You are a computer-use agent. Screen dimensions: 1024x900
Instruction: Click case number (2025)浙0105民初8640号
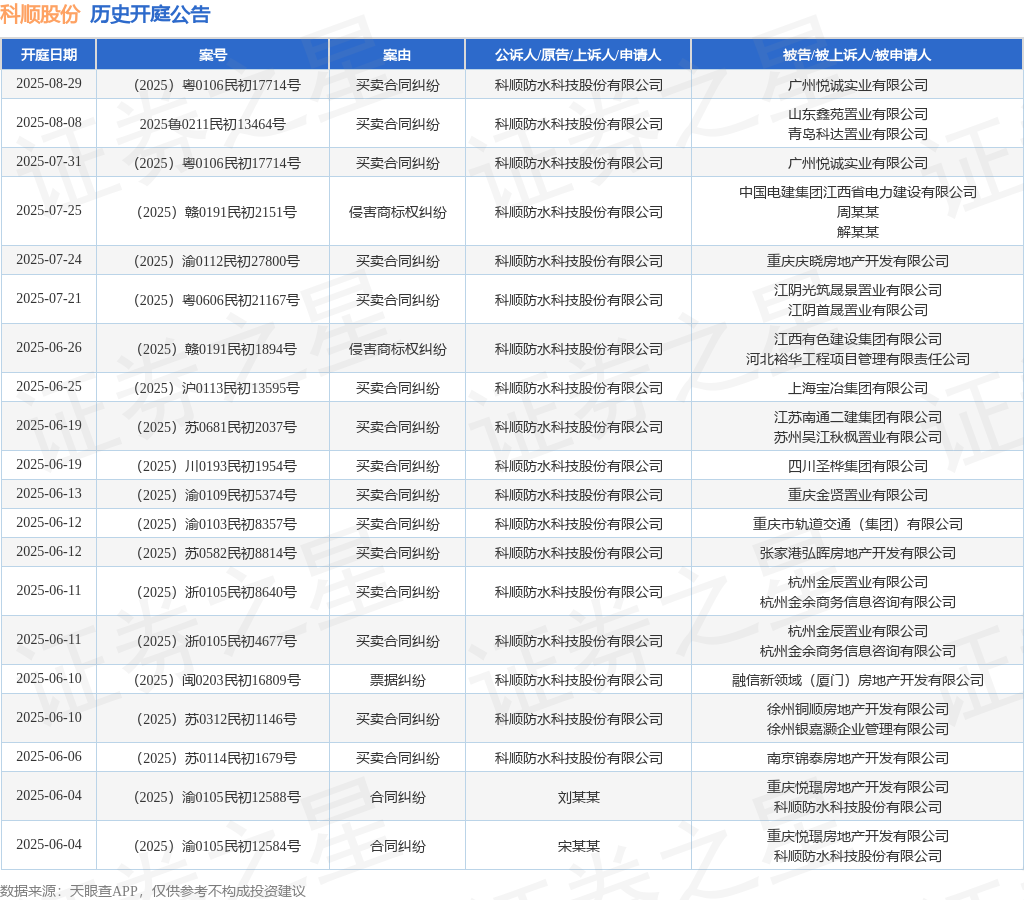click(x=216, y=592)
